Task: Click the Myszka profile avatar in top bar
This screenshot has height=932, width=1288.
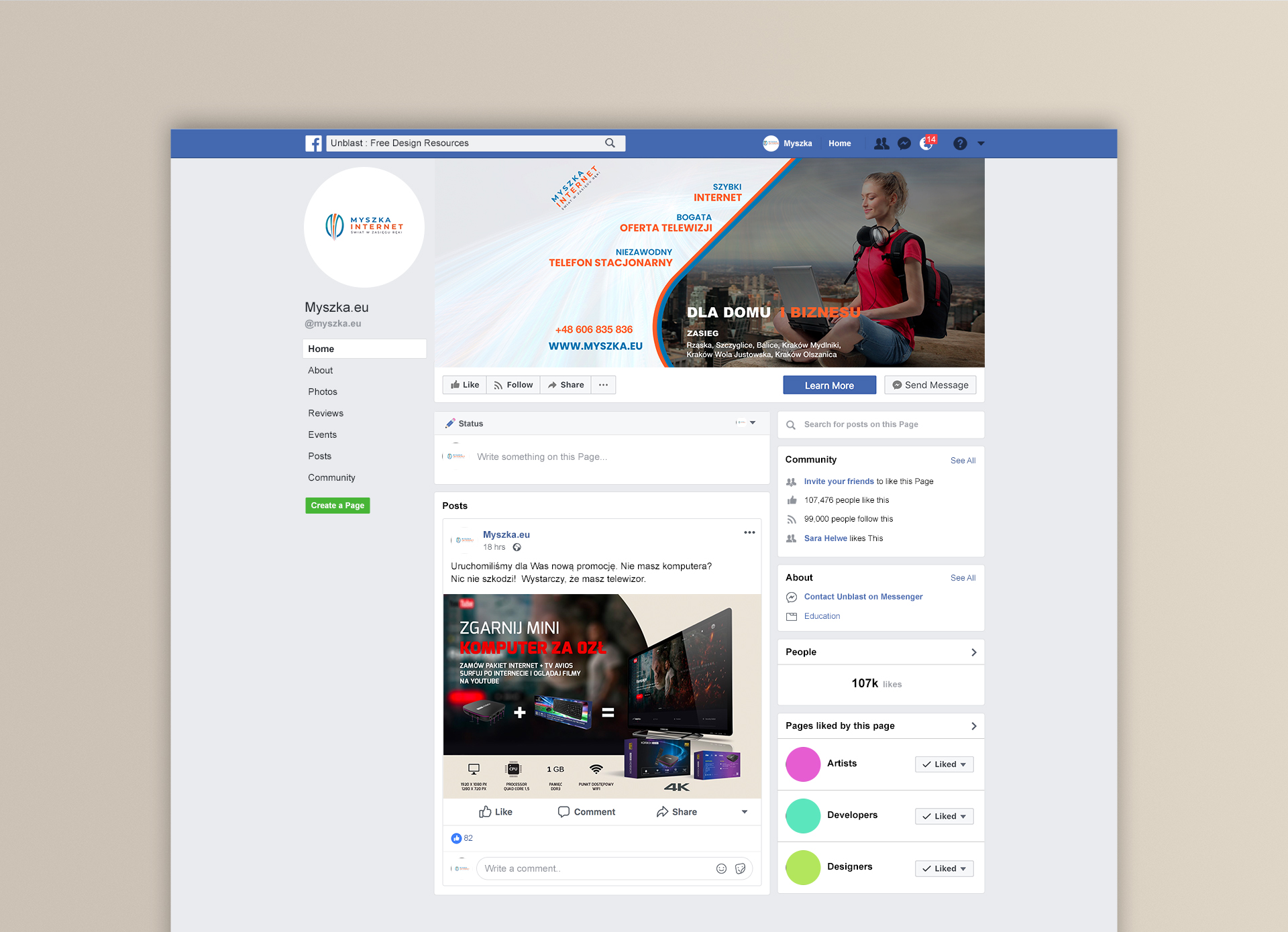Action: pyautogui.click(x=771, y=143)
